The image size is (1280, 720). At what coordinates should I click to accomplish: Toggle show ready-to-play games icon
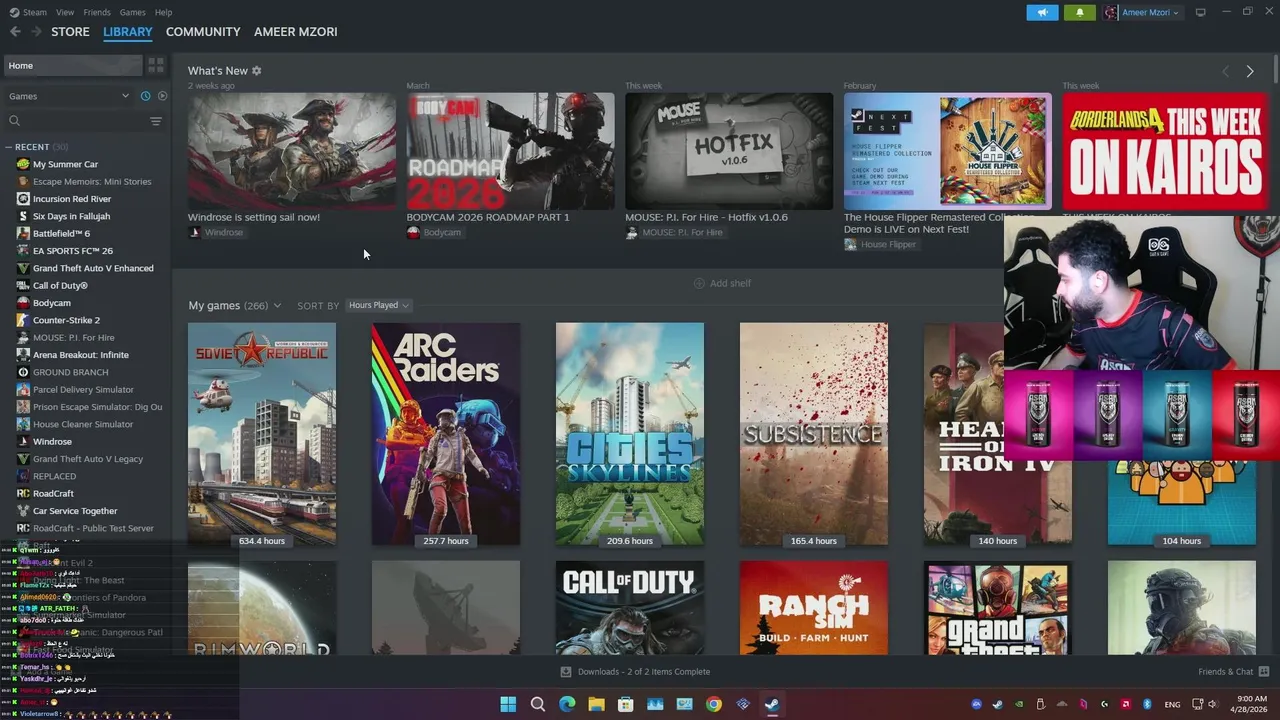162,96
